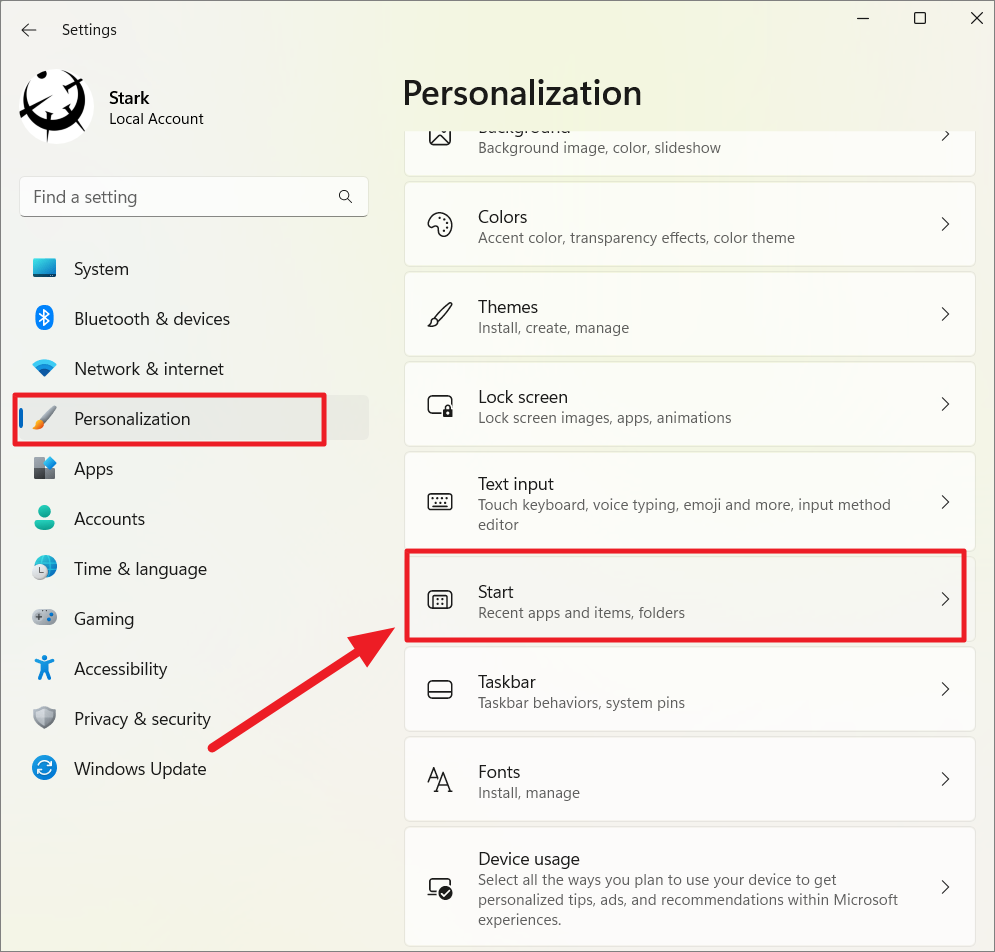This screenshot has height=952, width=995.
Task: Click 'Lock screen images, apps, animations' text
Action: (x=604, y=418)
